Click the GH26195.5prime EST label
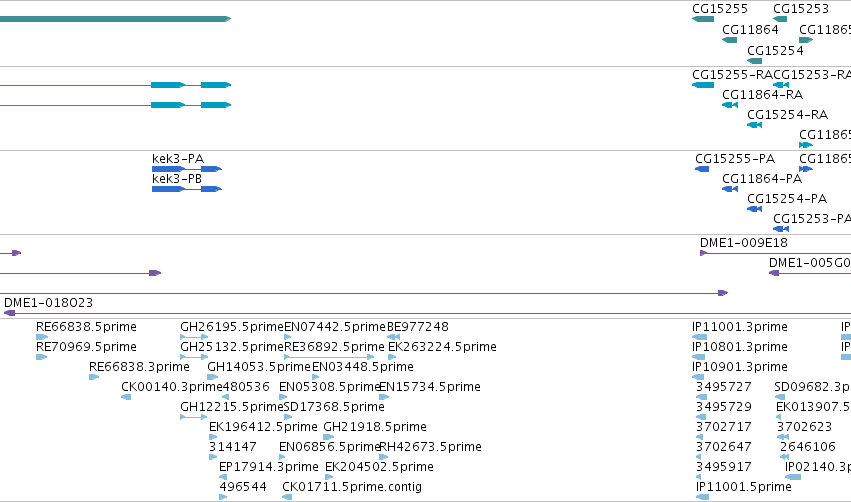 pyautogui.click(x=232, y=327)
